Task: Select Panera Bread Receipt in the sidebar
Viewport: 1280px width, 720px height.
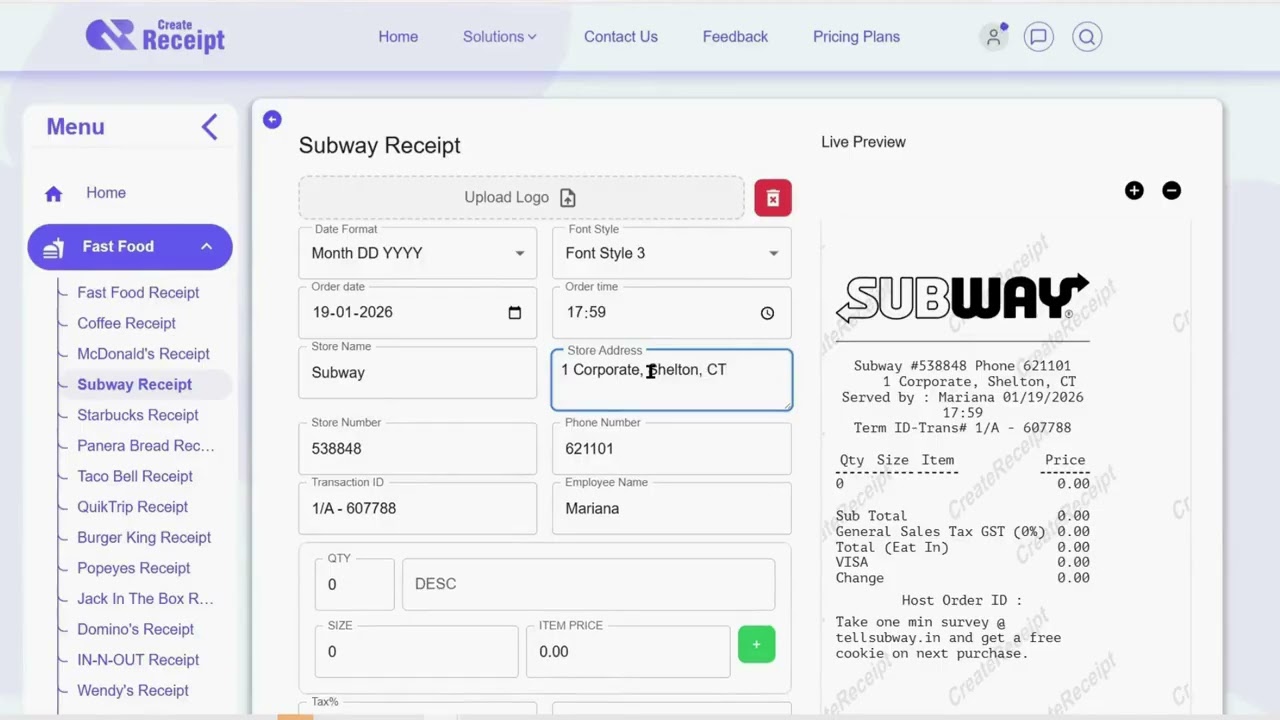Action: 146,446
